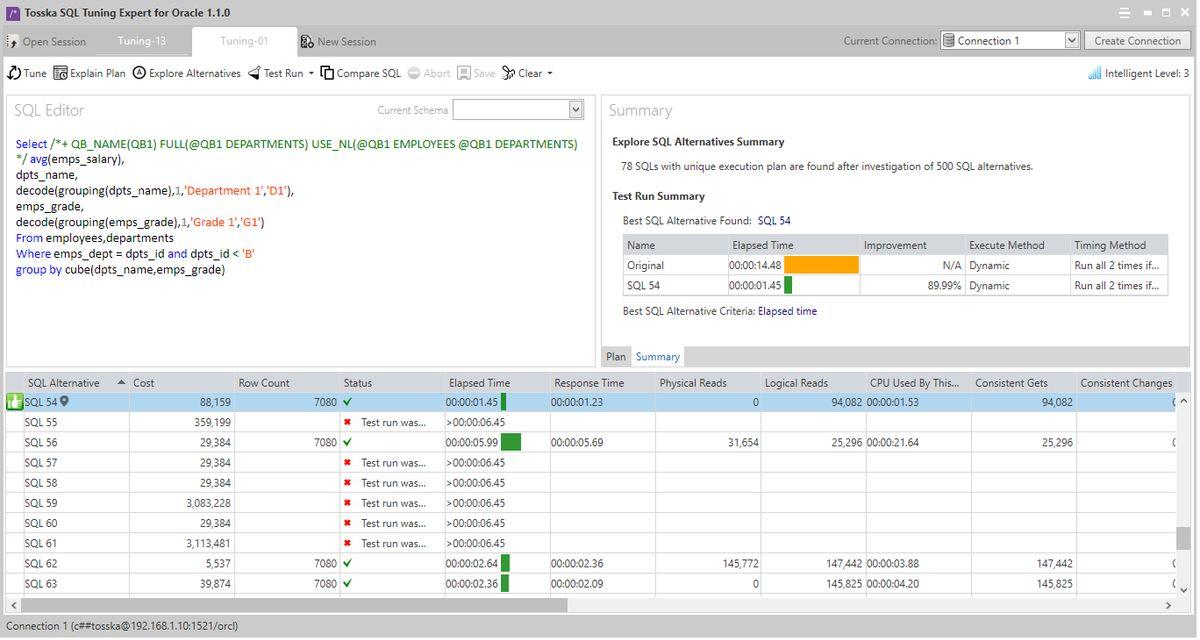Click the red X status in SQL 55 row
Screen dimensions: 1200x640
pyautogui.click(x=347, y=422)
